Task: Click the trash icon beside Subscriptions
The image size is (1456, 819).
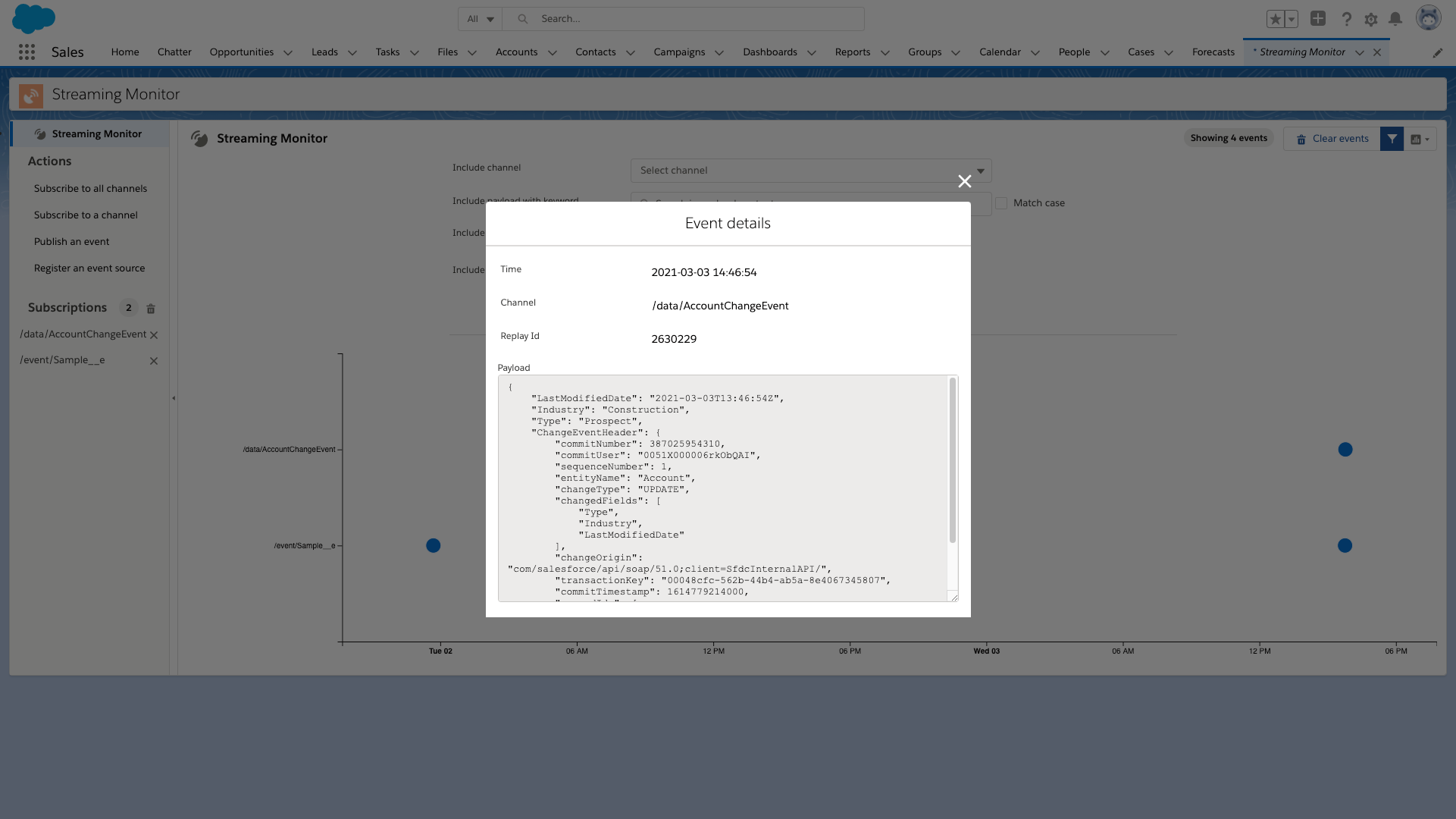Action: click(x=151, y=309)
